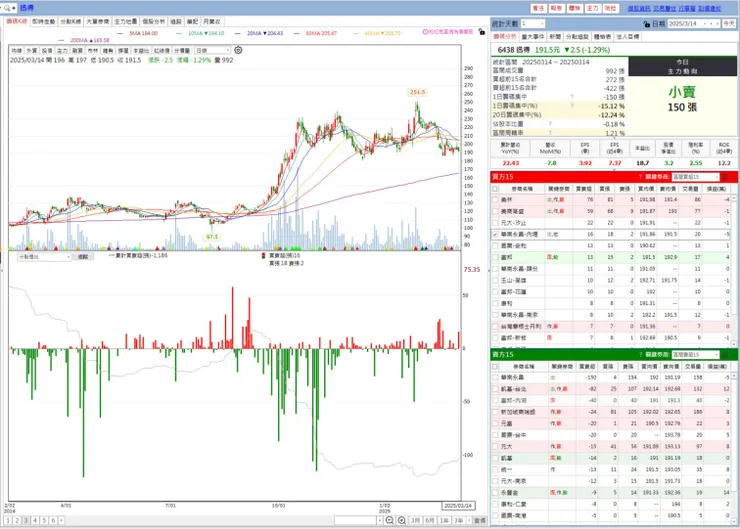The height and width of the screenshot is (529, 740).
Task: Set the chart range to 1年
Action: pos(444,520)
